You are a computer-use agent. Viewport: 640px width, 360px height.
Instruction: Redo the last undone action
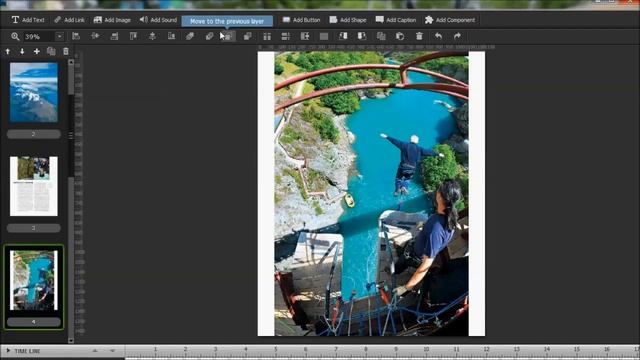[x=457, y=36]
